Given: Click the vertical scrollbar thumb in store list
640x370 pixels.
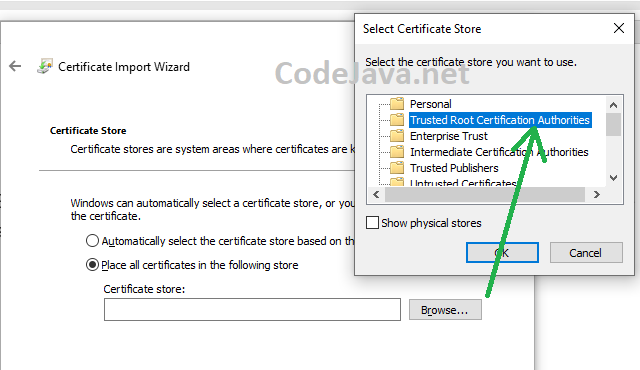Looking at the screenshot, I should pos(613,124).
